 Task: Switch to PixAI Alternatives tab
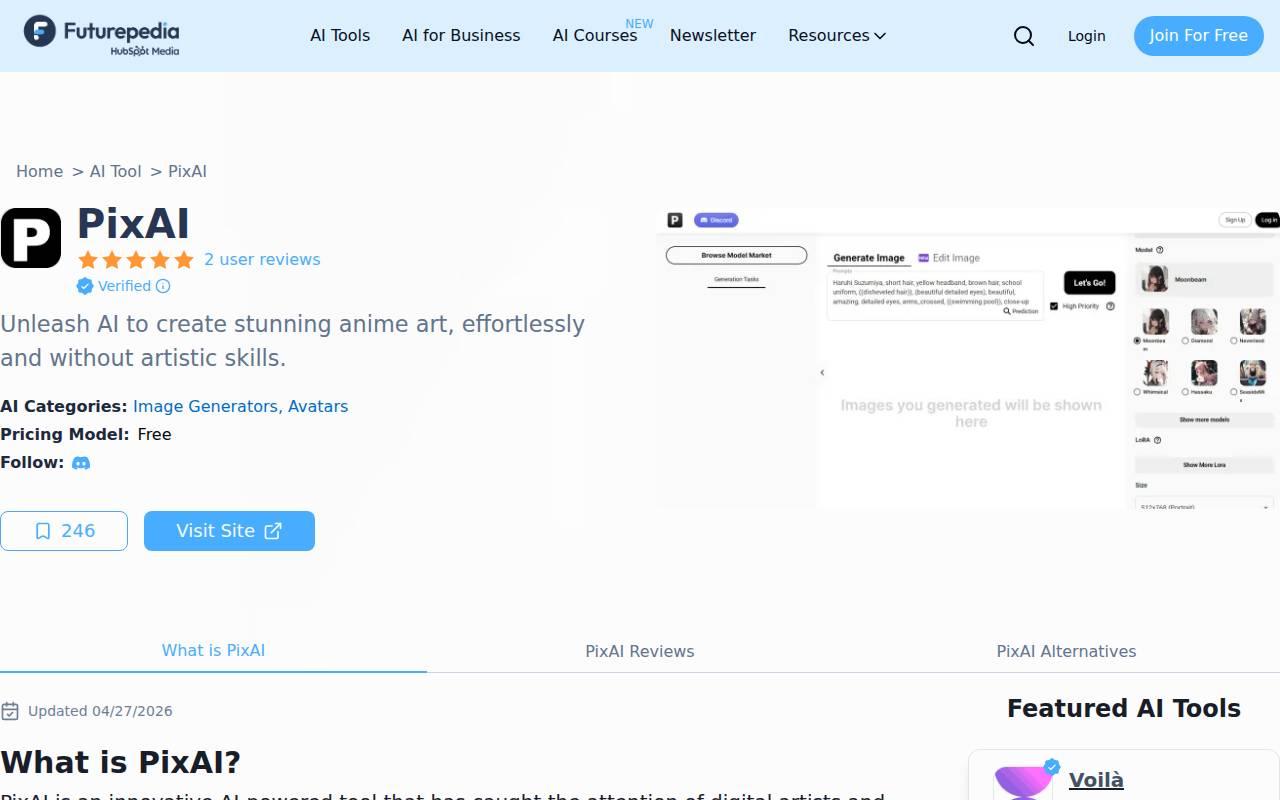(1066, 651)
